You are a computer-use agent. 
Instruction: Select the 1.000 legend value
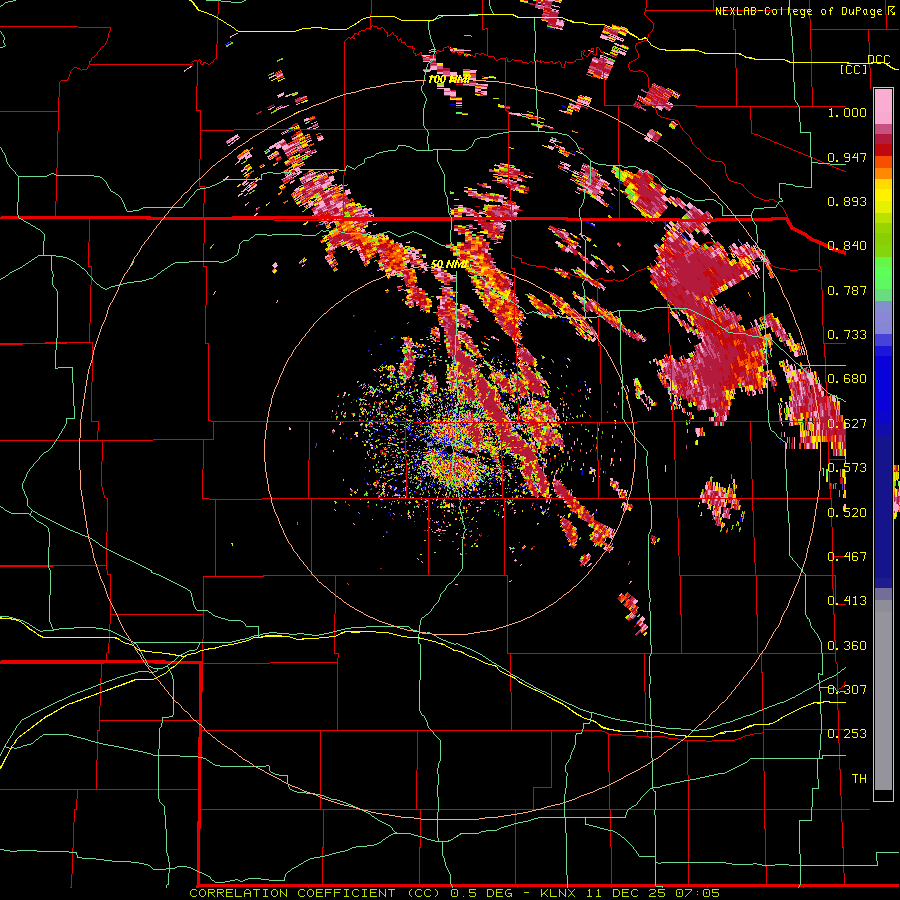(x=847, y=112)
